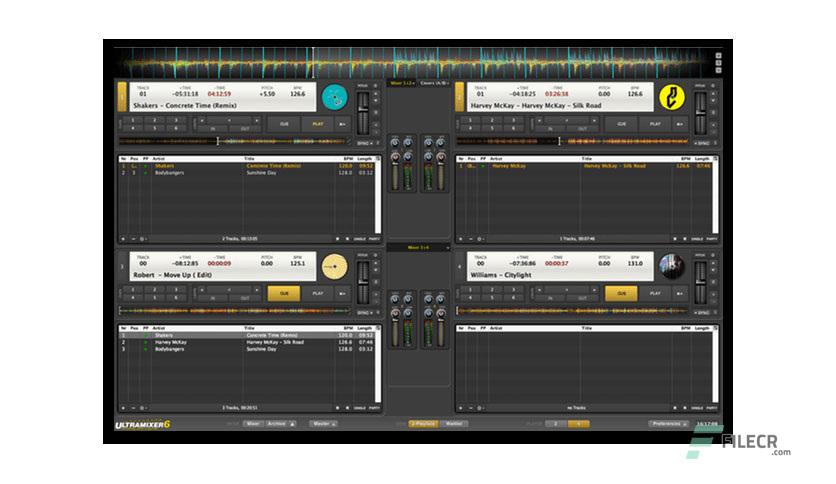Click the gear icon below the Robert playlist
Viewport: 836px width, 484px height.
(142, 408)
